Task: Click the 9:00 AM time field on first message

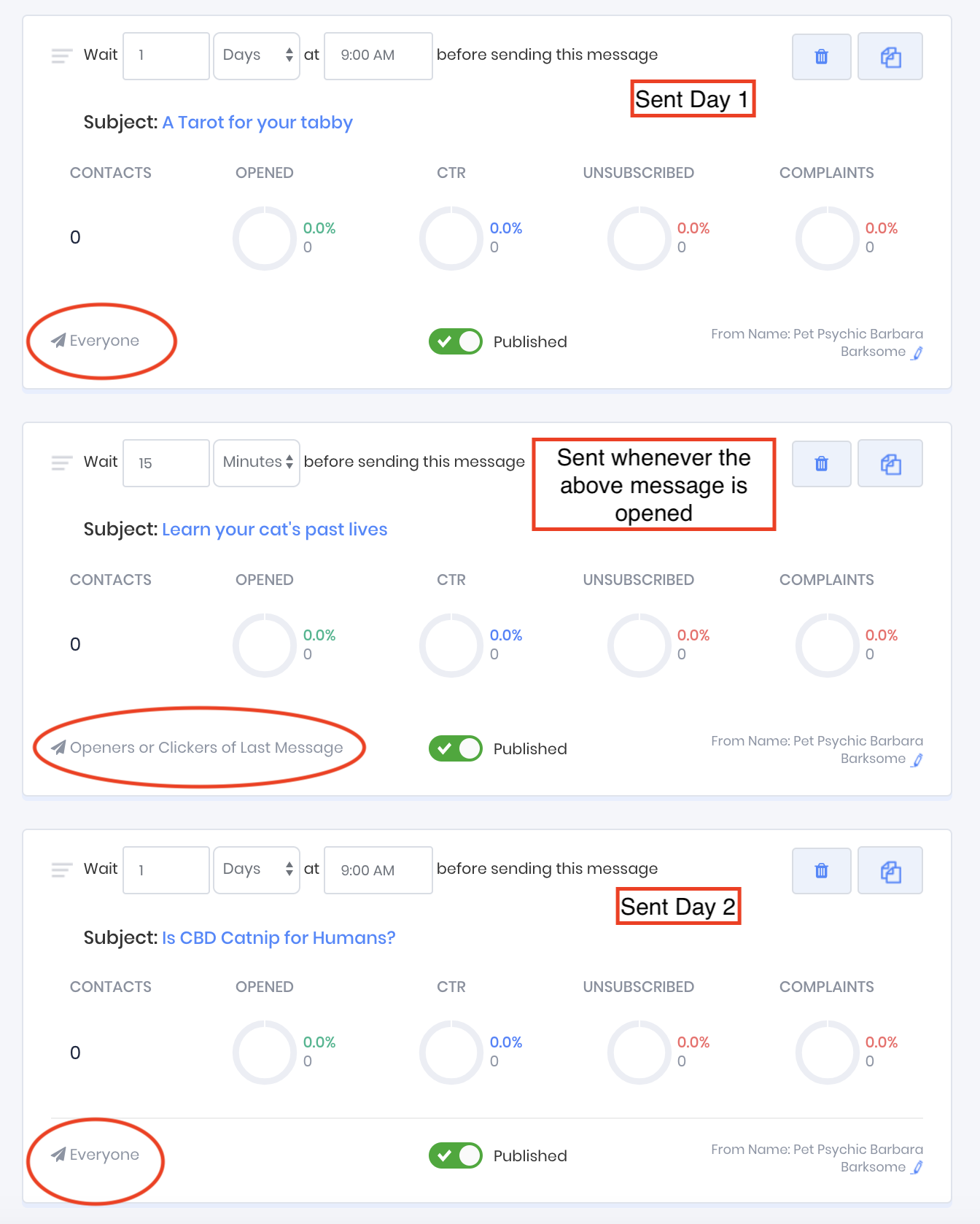Action: (x=378, y=55)
